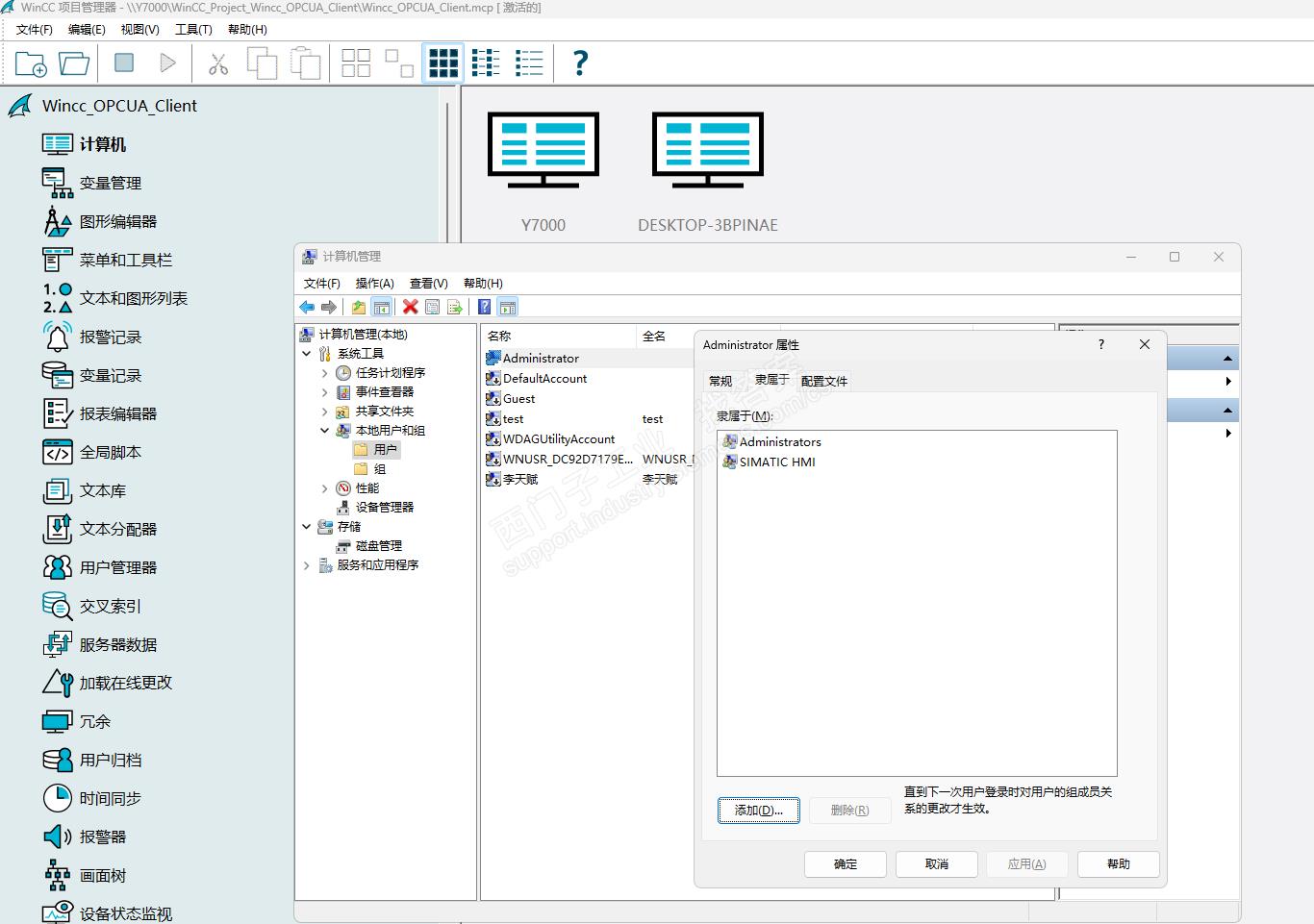
Task: Click the 帮助 button at the dialog bottom
Action: (1119, 864)
